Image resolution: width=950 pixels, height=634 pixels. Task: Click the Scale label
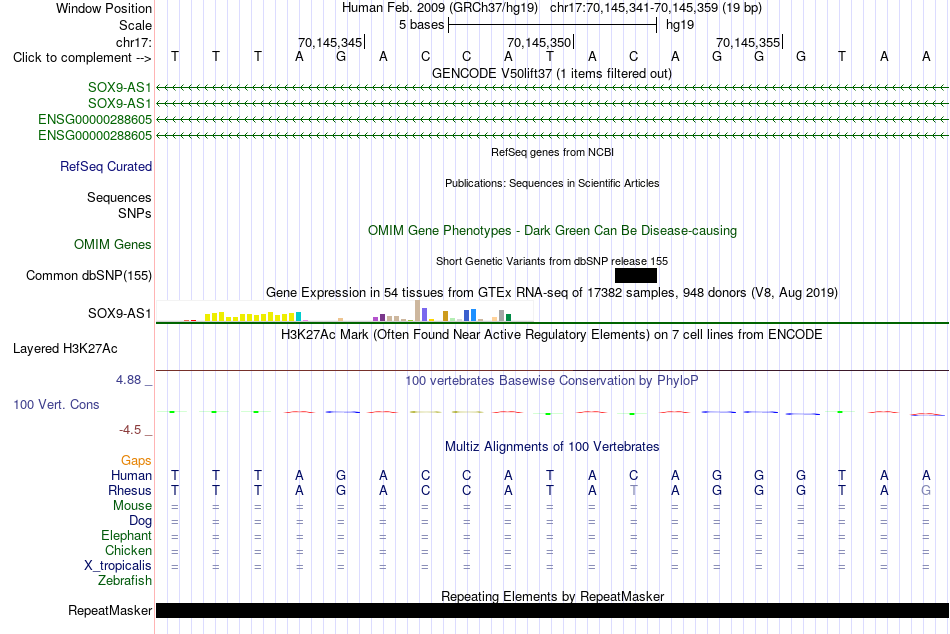(136, 25)
